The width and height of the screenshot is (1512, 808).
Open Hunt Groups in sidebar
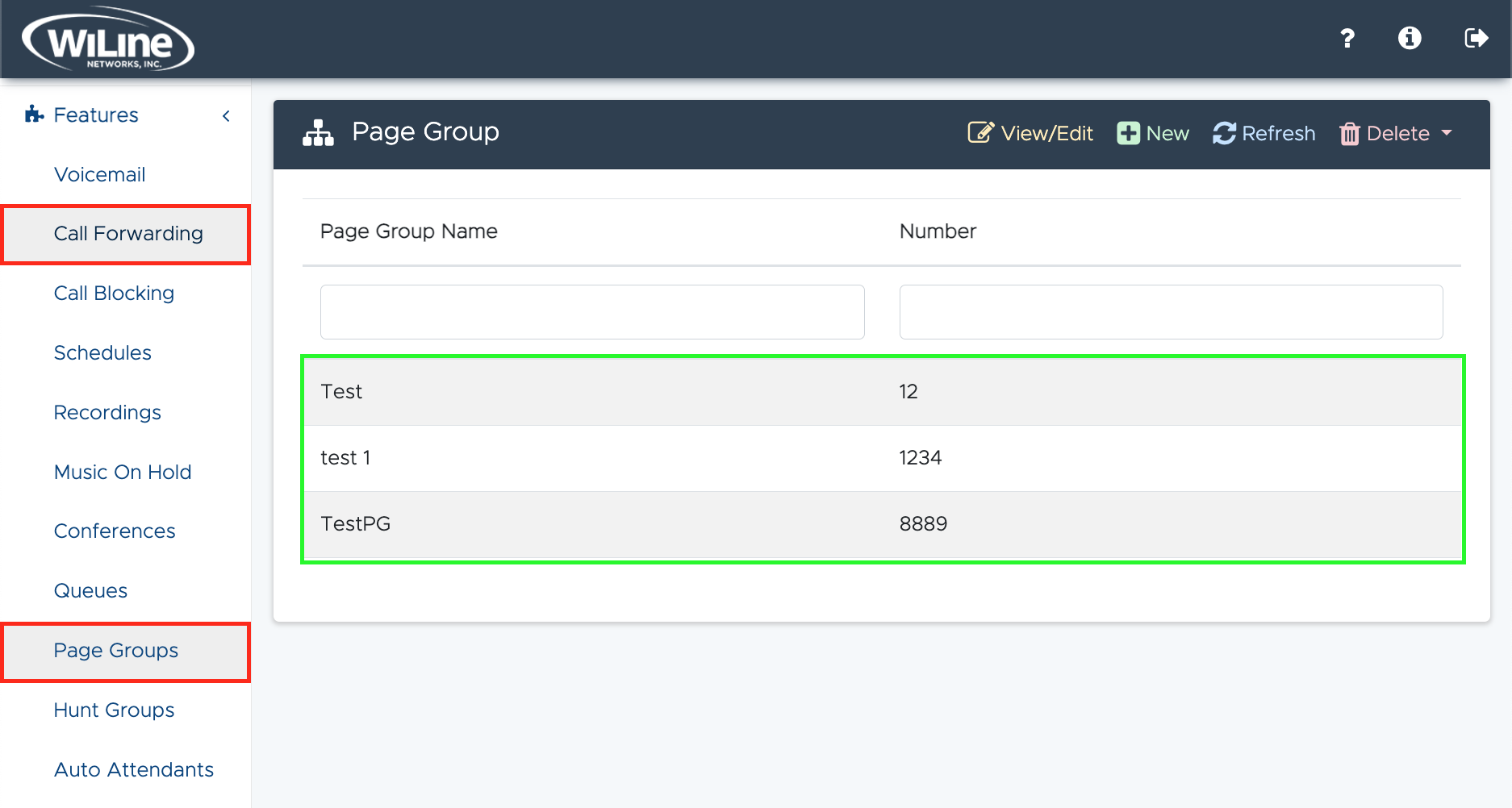click(x=114, y=710)
